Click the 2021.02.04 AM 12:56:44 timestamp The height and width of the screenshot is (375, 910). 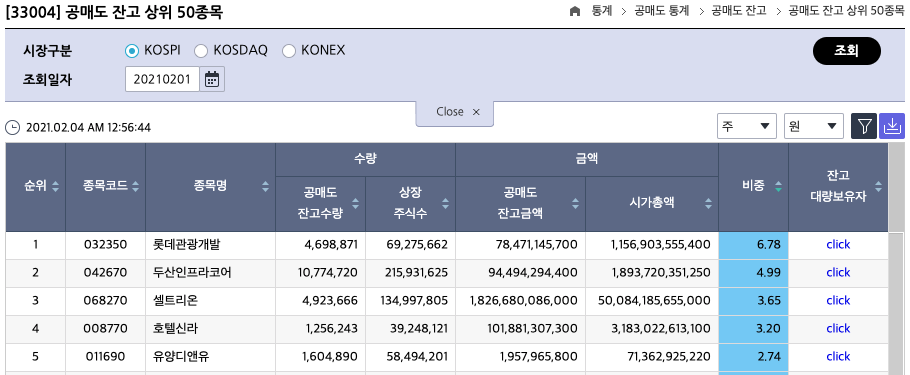[x=88, y=127]
